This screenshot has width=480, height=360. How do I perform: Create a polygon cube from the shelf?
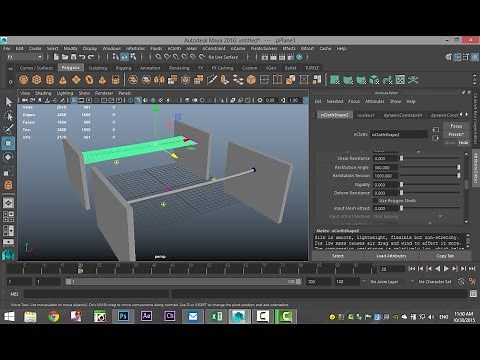(x=37, y=80)
